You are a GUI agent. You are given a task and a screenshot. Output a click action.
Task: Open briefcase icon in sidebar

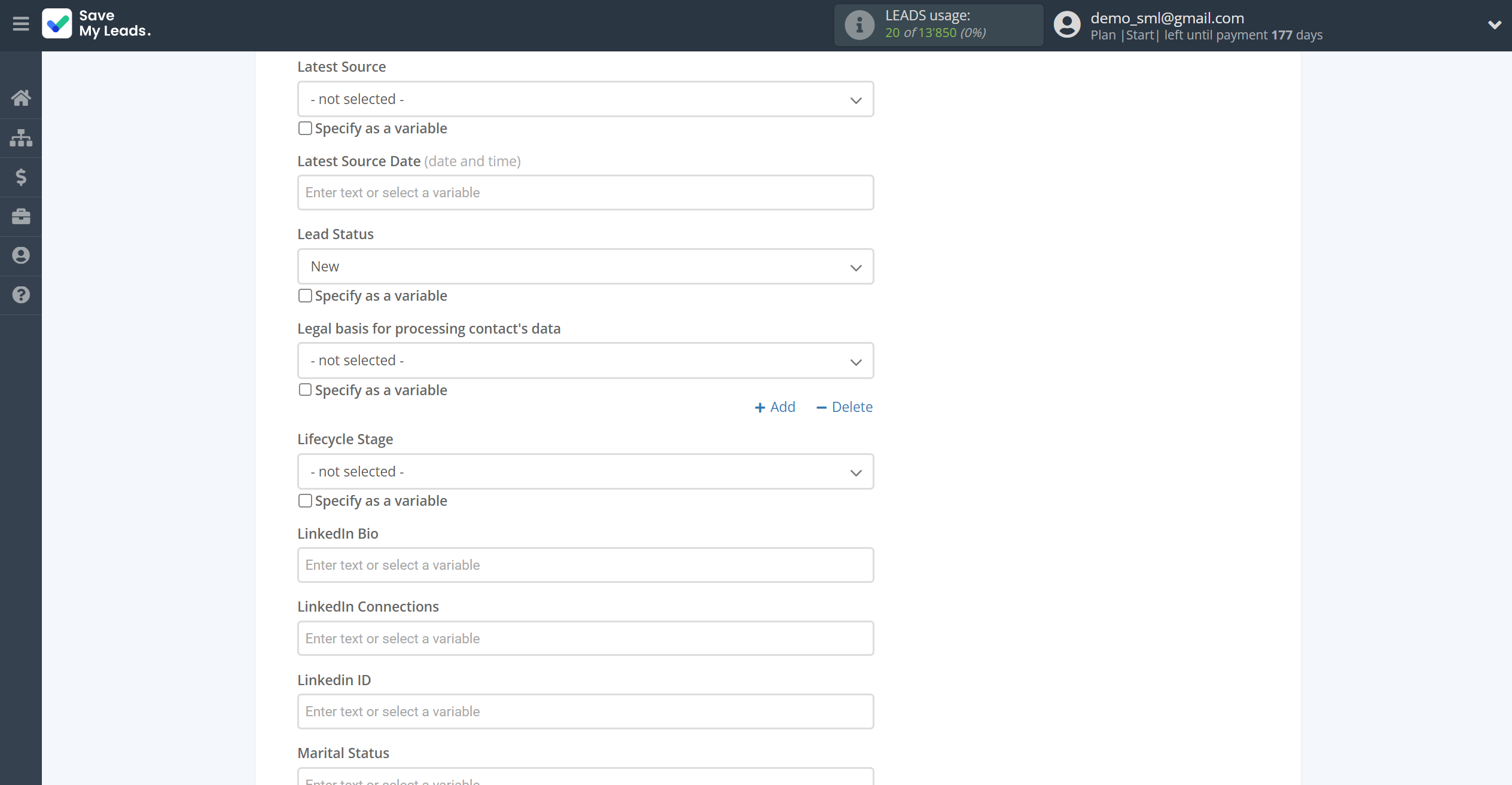pos(21,216)
